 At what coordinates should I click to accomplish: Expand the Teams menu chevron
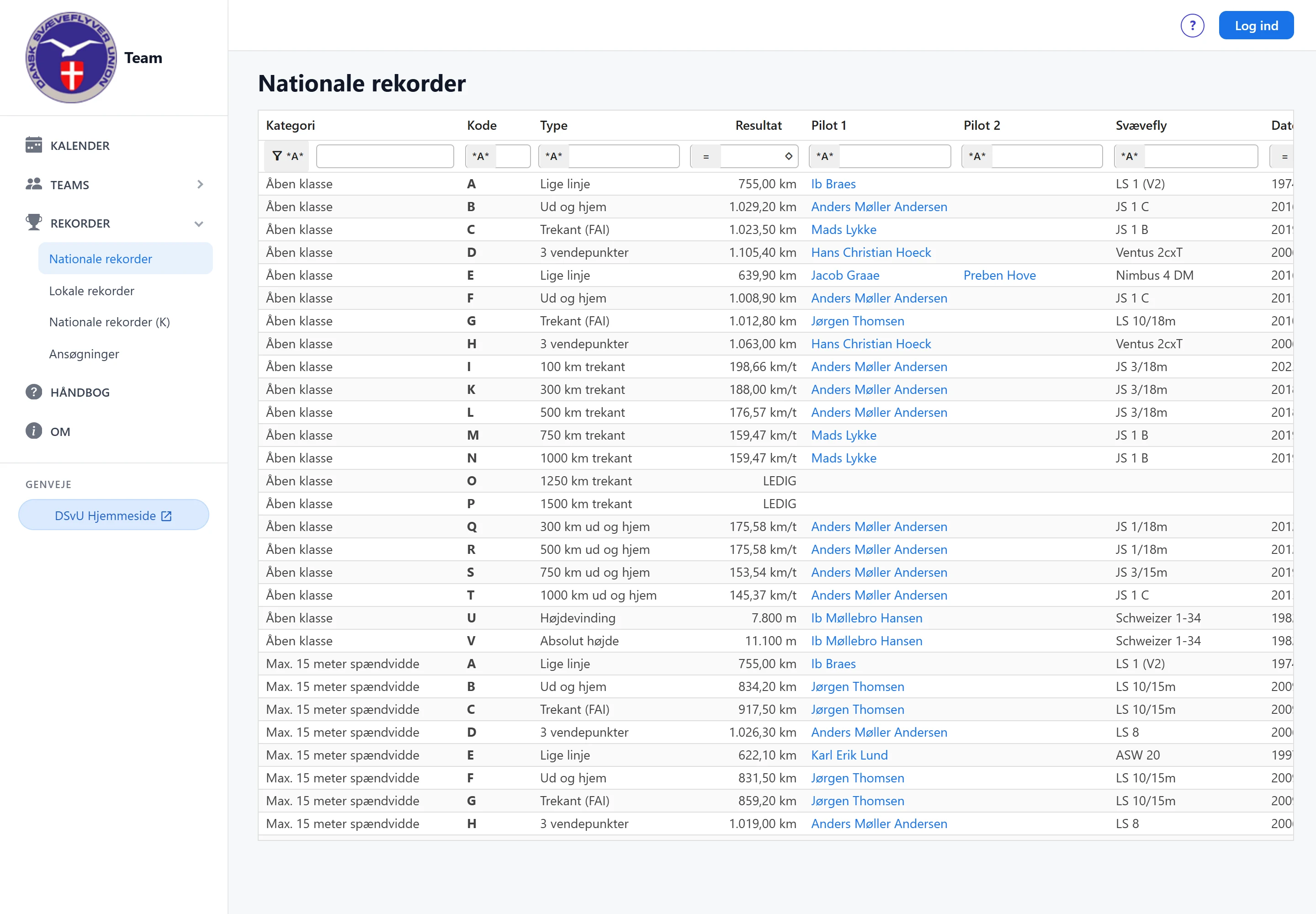coord(200,185)
